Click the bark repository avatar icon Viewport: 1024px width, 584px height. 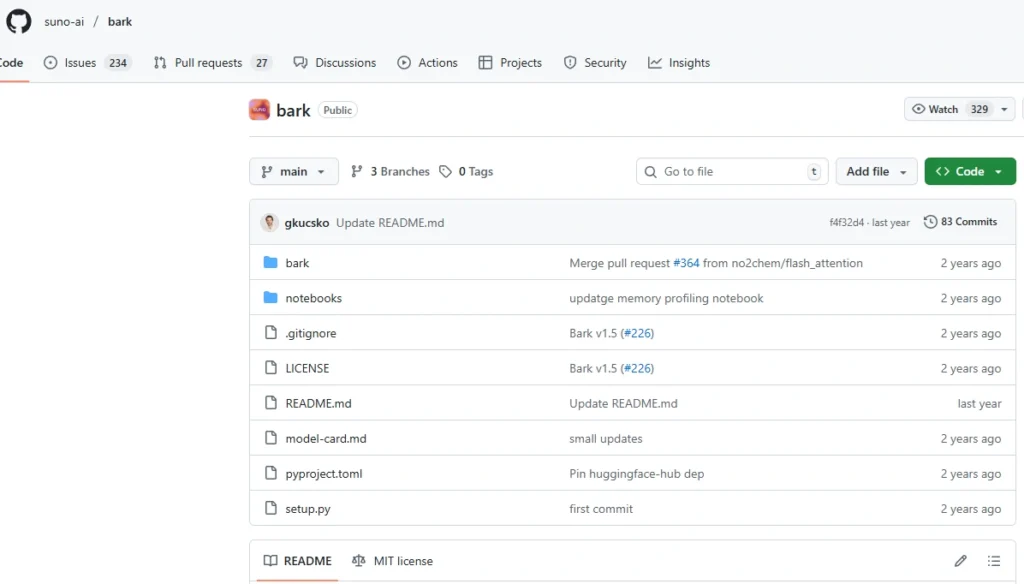pyautogui.click(x=259, y=110)
